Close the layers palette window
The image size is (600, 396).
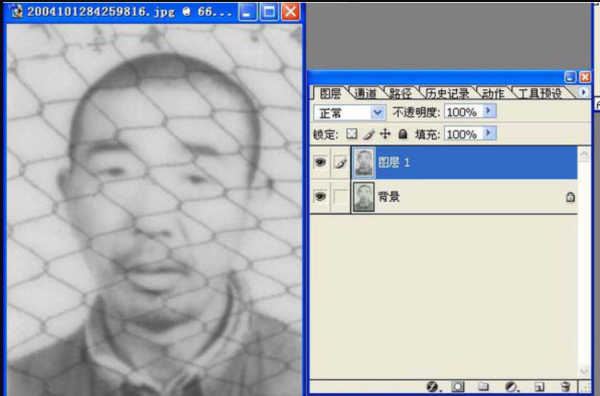tap(585, 77)
